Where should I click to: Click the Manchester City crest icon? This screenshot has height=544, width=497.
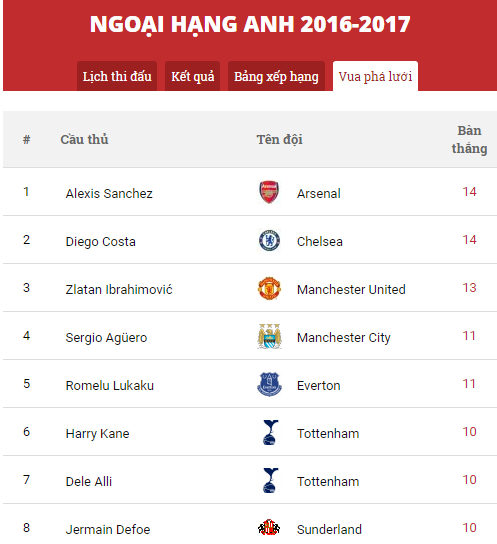pos(269,337)
